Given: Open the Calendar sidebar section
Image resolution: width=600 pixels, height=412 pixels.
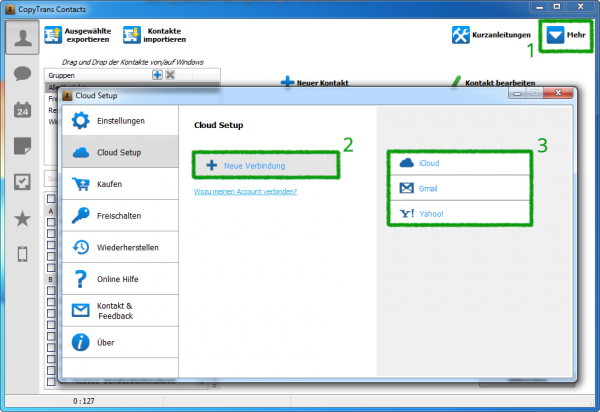Looking at the screenshot, I should pos(22,109).
